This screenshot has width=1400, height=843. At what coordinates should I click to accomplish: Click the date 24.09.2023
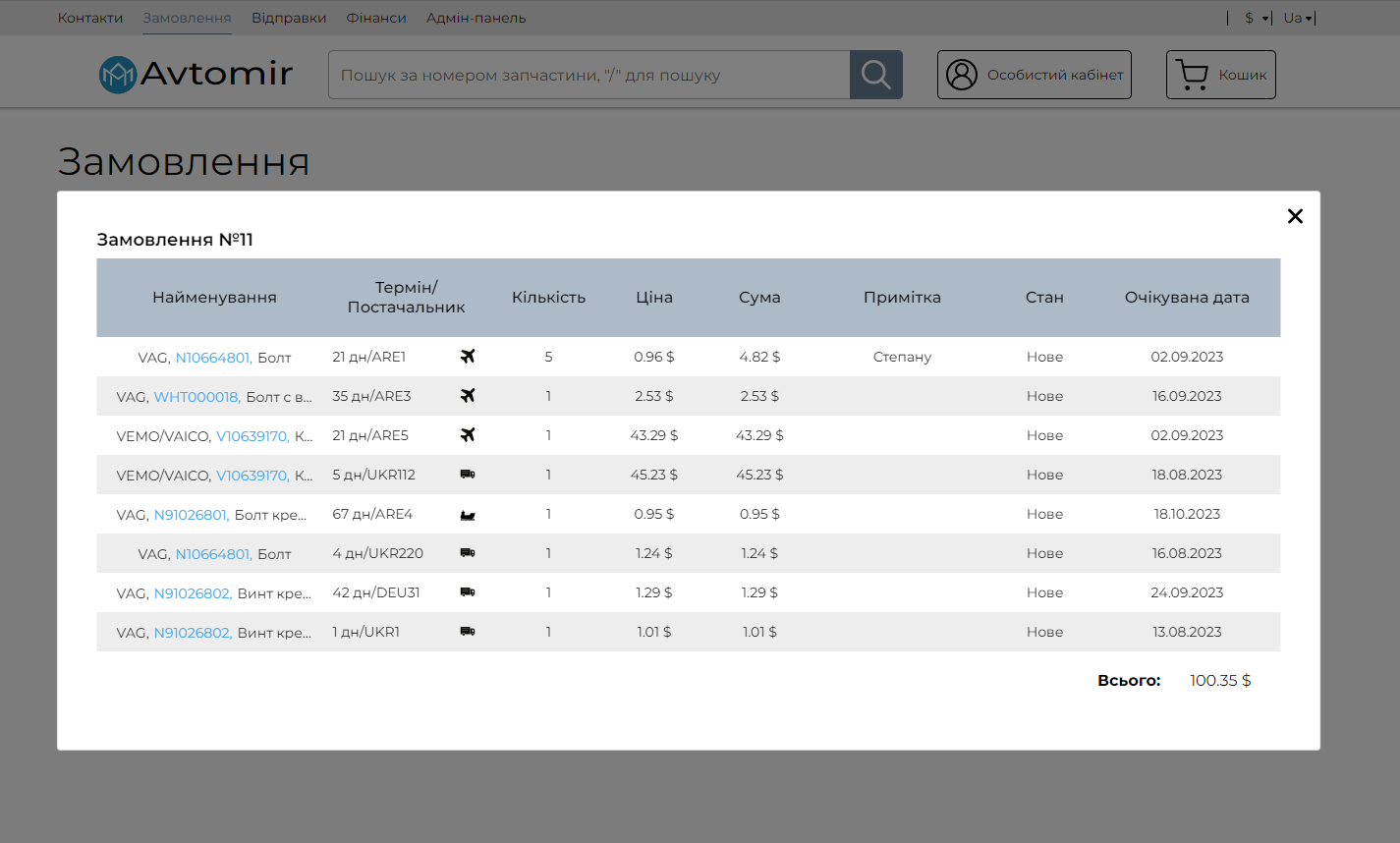pos(1187,592)
